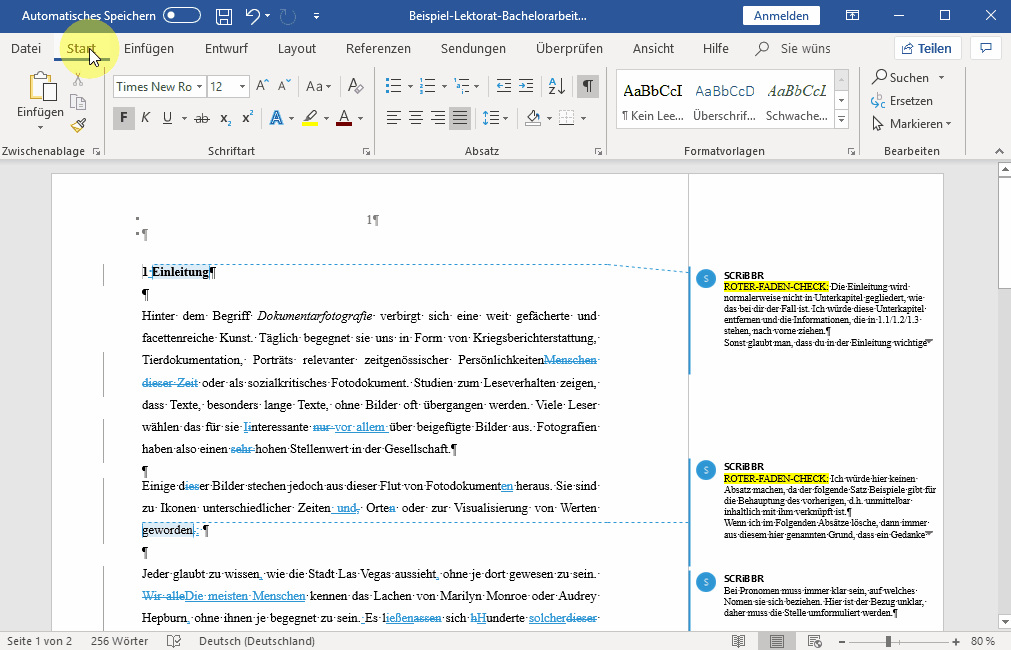Apply subscript formatting
Viewport: 1011px width, 650px height.
point(225,118)
